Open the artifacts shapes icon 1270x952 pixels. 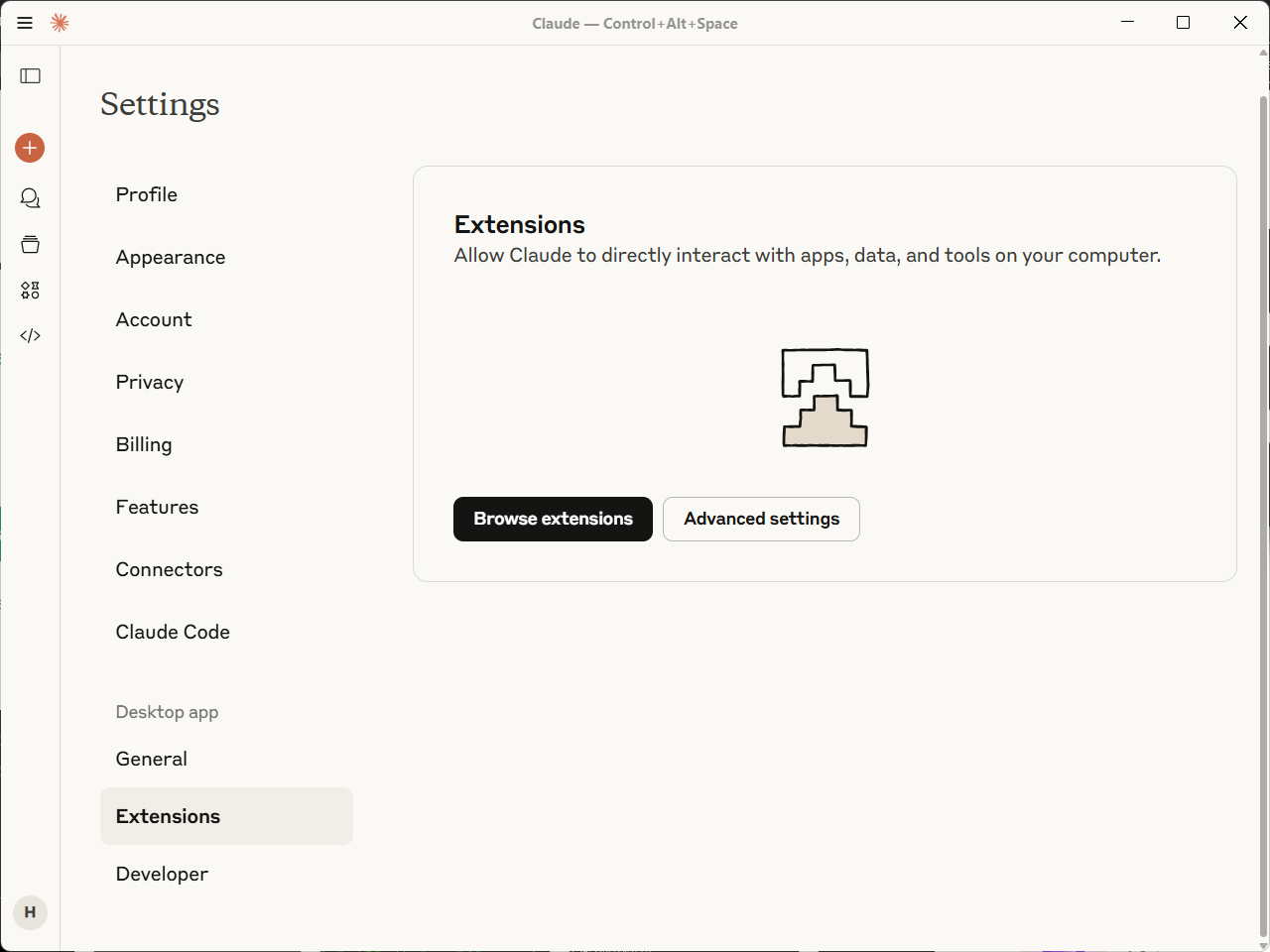tap(31, 290)
